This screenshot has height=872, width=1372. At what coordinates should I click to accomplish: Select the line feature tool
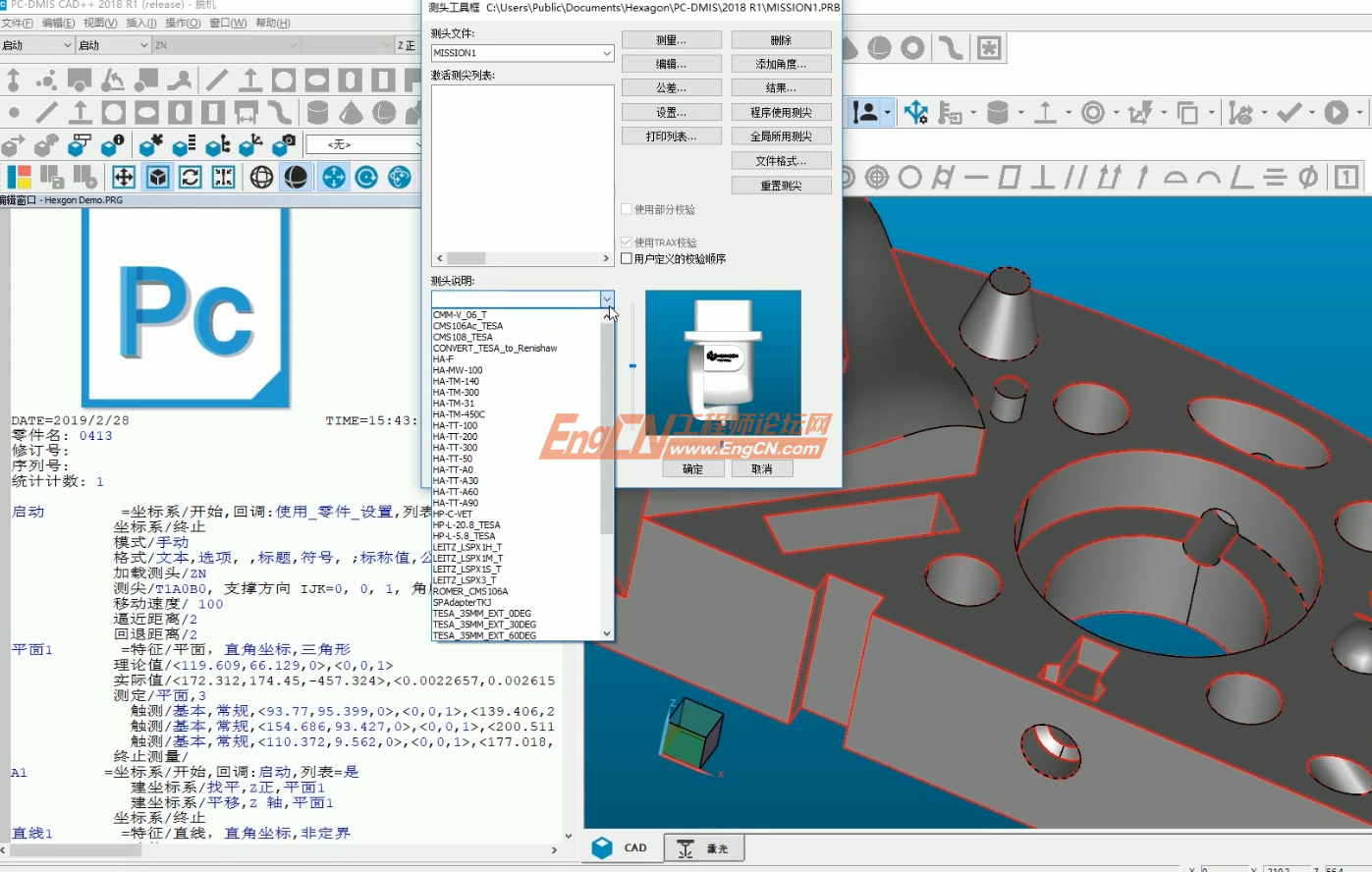pyautogui.click(x=45, y=111)
